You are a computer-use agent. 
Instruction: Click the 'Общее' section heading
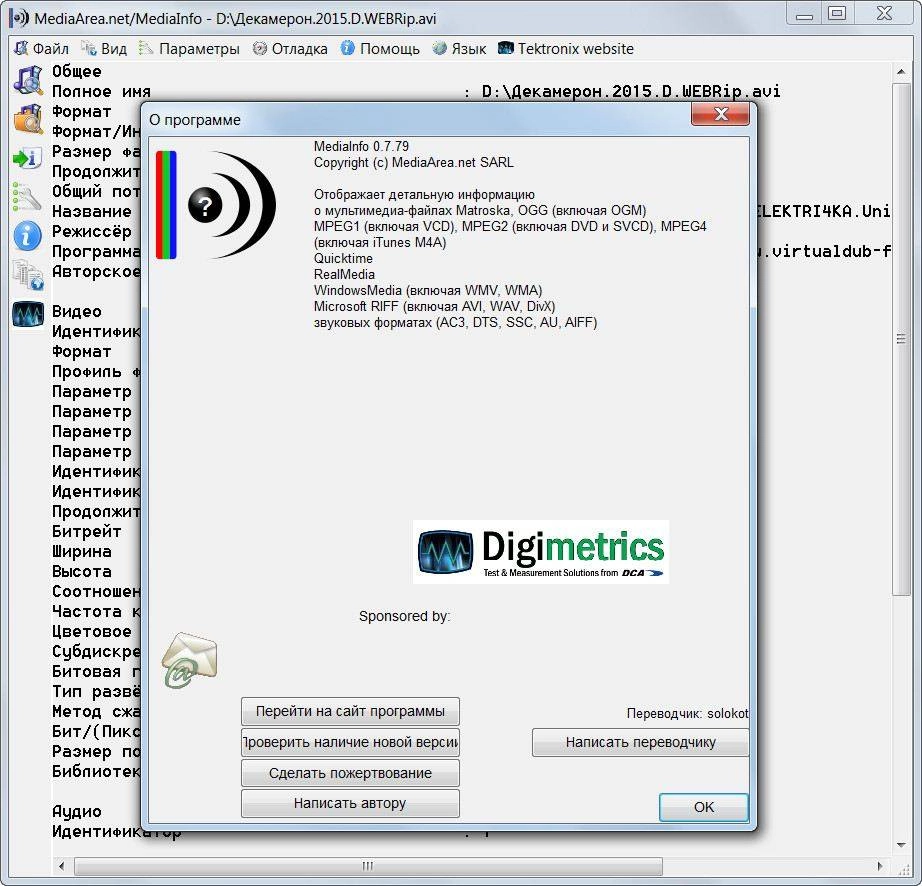click(x=76, y=72)
